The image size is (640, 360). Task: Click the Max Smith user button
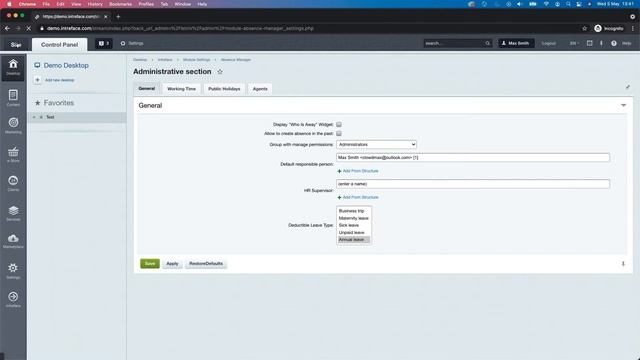click(516, 43)
